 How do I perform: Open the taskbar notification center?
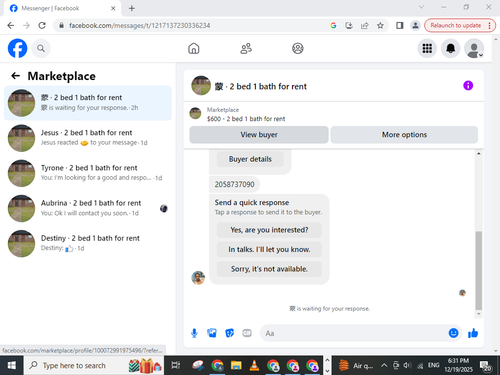485,366
